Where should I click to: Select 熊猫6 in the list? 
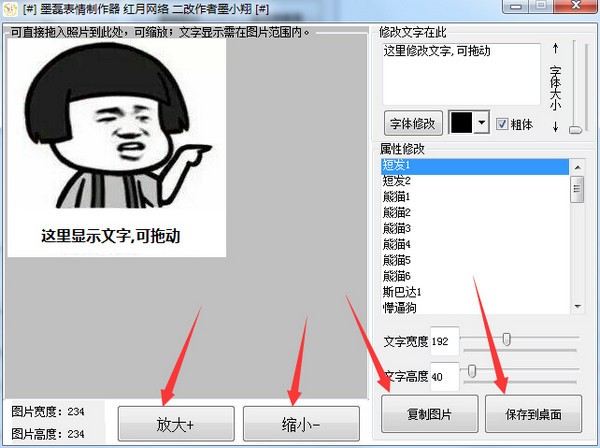475,276
